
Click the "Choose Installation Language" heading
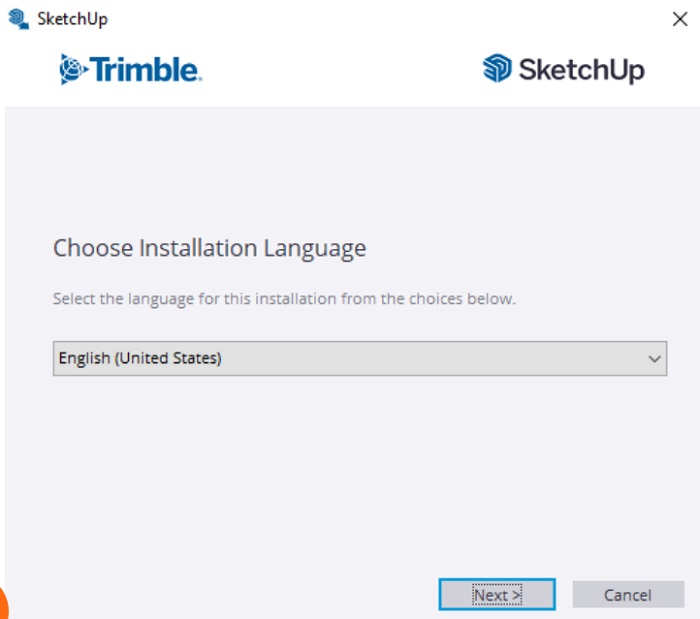point(209,248)
